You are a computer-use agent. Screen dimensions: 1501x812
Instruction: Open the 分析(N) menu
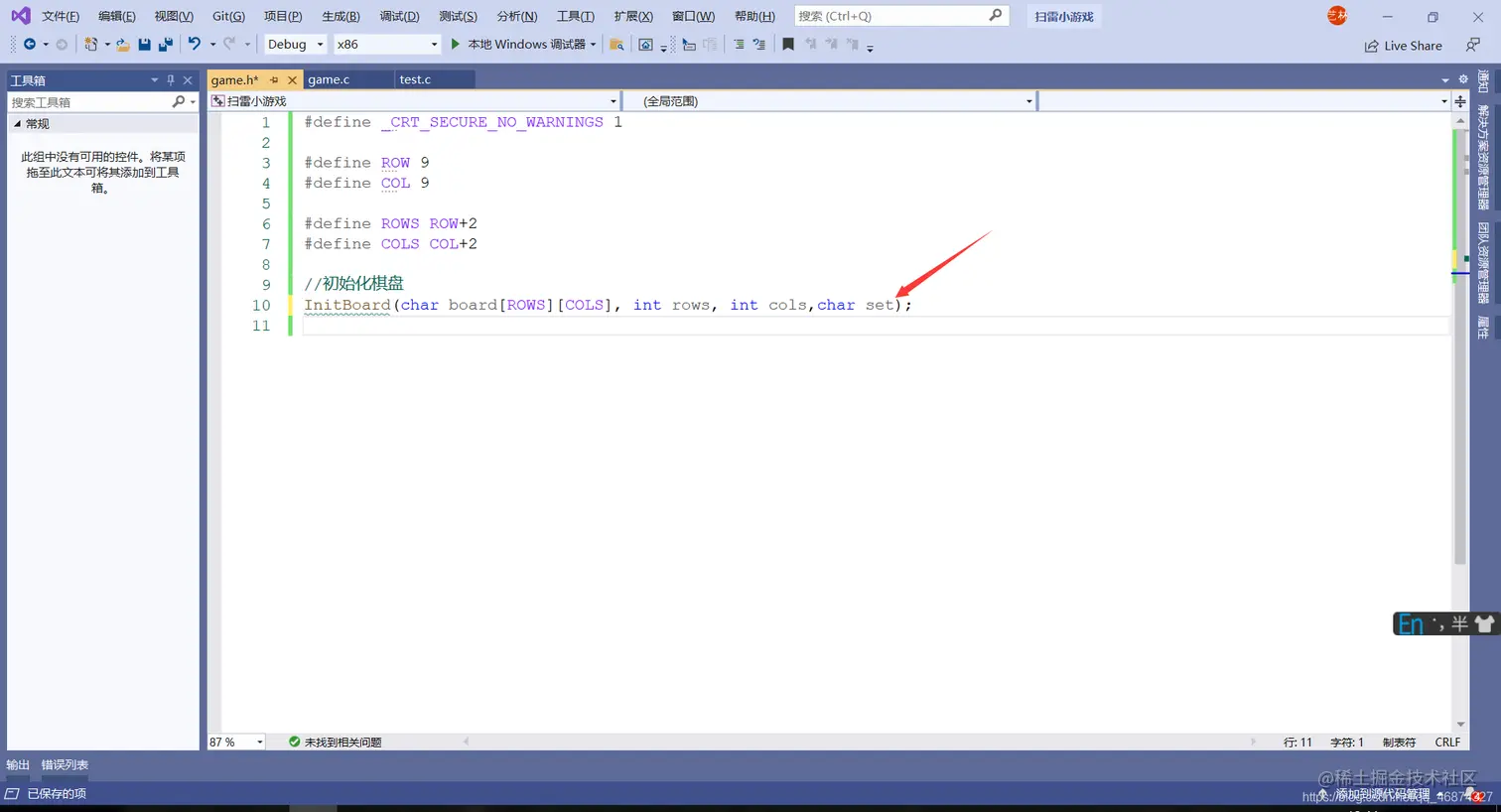coord(516,16)
